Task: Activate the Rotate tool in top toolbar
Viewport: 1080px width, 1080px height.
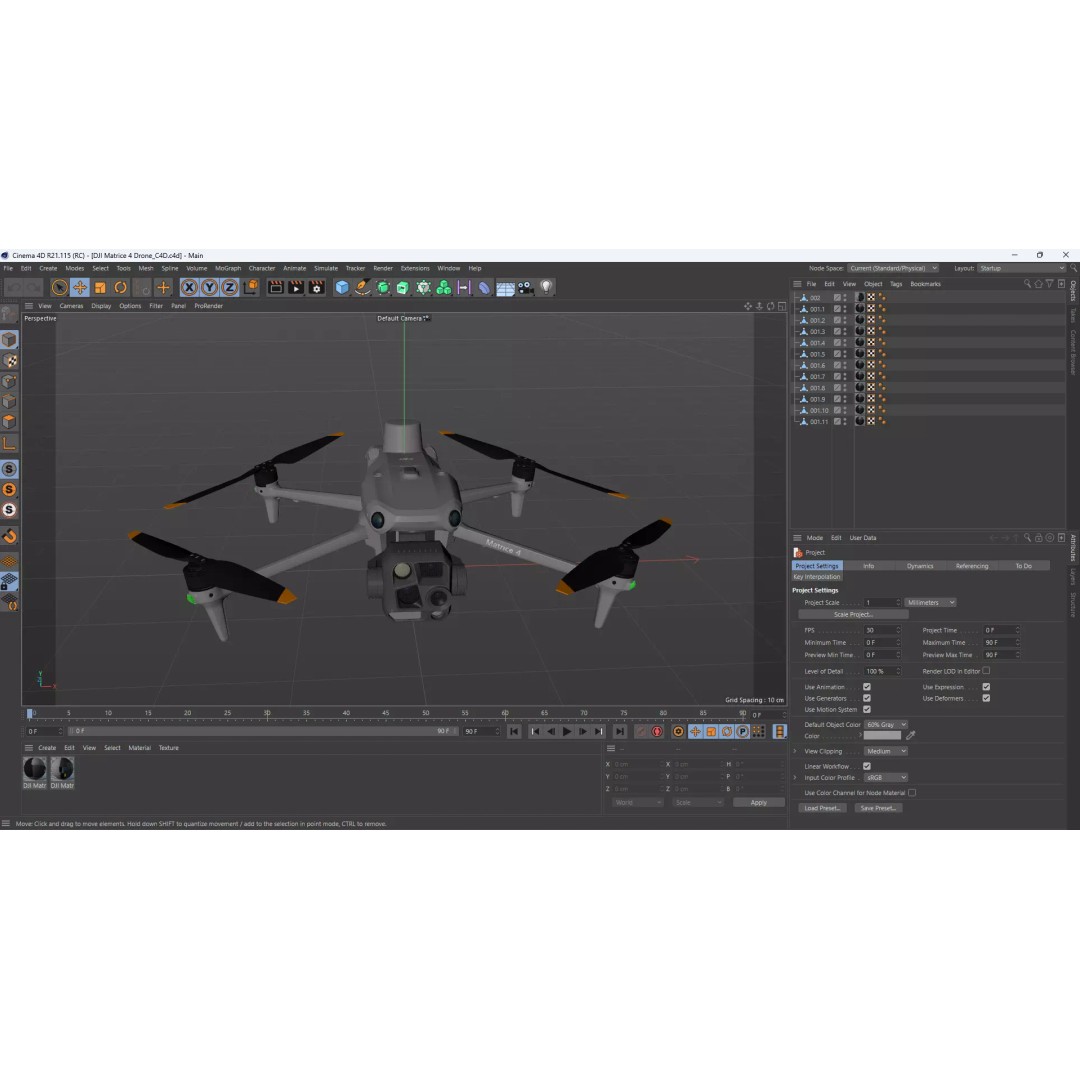Action: [121, 287]
